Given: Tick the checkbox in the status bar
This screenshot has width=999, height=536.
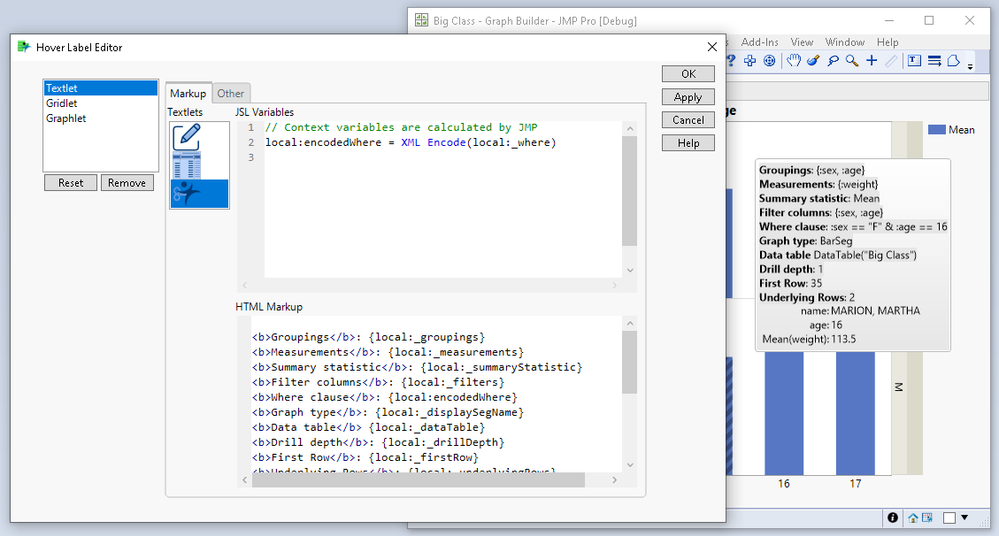Looking at the screenshot, I should point(950,518).
